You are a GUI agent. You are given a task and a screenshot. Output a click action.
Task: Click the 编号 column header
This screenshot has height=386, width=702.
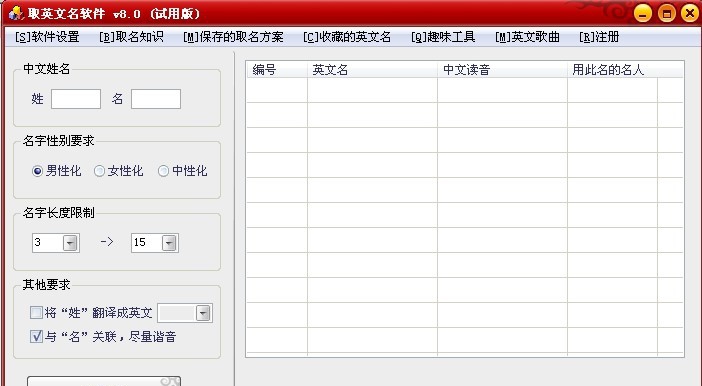click(x=277, y=70)
